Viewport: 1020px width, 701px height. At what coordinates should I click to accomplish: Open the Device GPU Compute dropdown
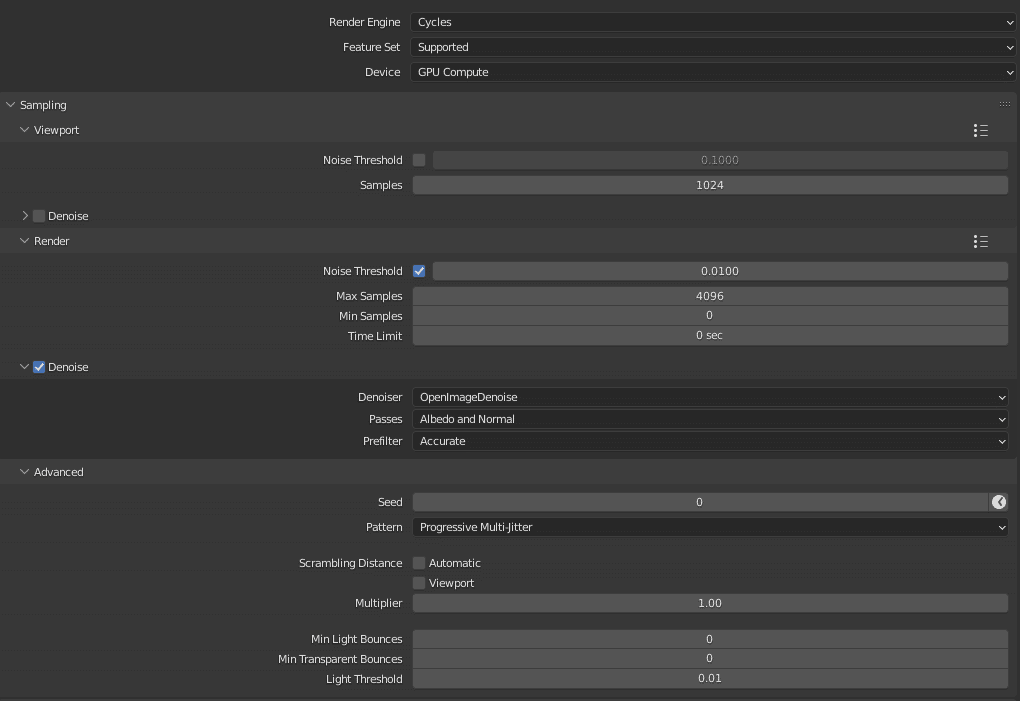pyautogui.click(x=713, y=72)
